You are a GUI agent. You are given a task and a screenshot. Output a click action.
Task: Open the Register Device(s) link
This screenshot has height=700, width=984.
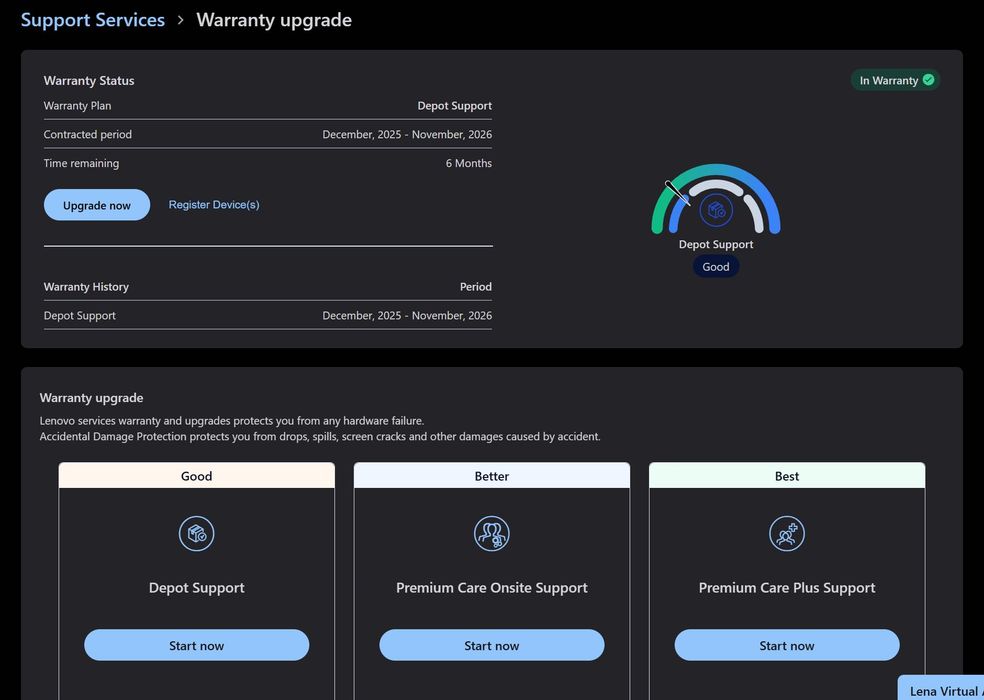point(214,205)
